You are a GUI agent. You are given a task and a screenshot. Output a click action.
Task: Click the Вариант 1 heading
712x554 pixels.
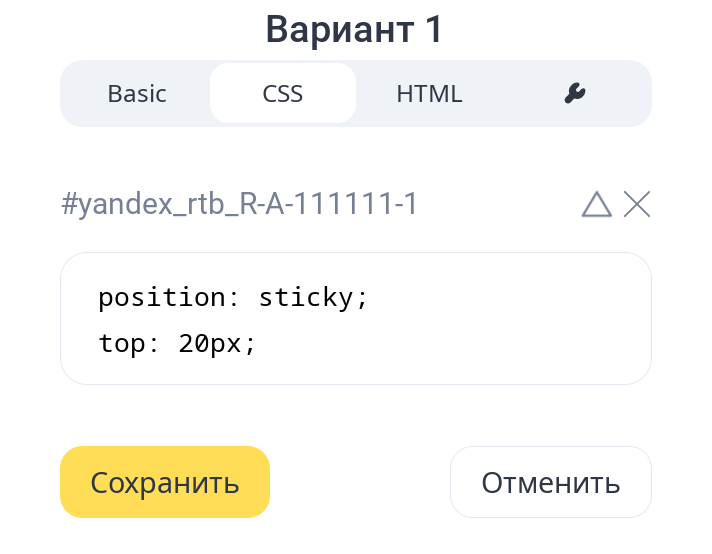tap(355, 30)
